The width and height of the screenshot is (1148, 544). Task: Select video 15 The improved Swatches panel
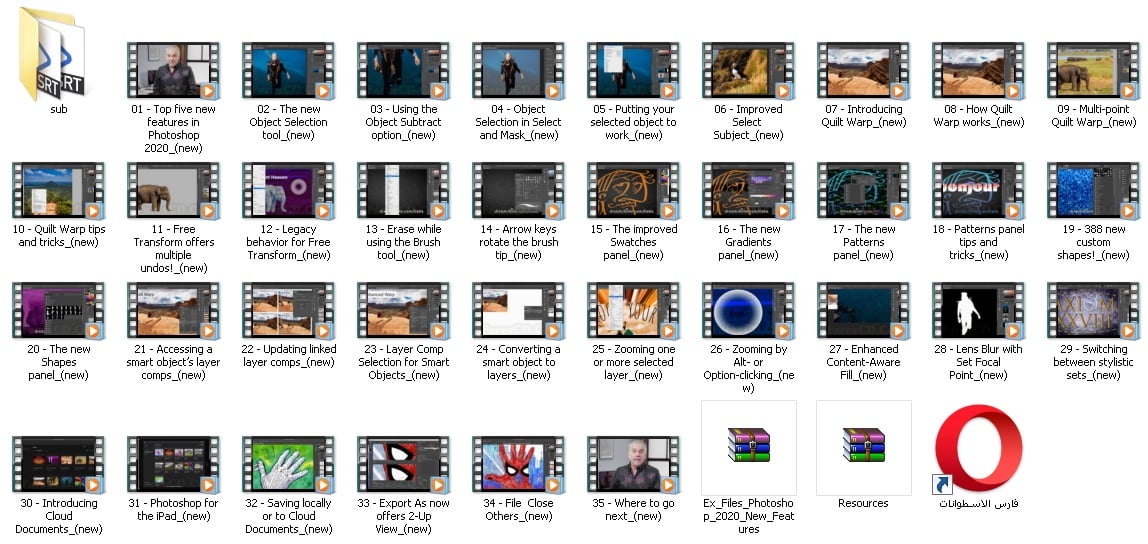[633, 190]
